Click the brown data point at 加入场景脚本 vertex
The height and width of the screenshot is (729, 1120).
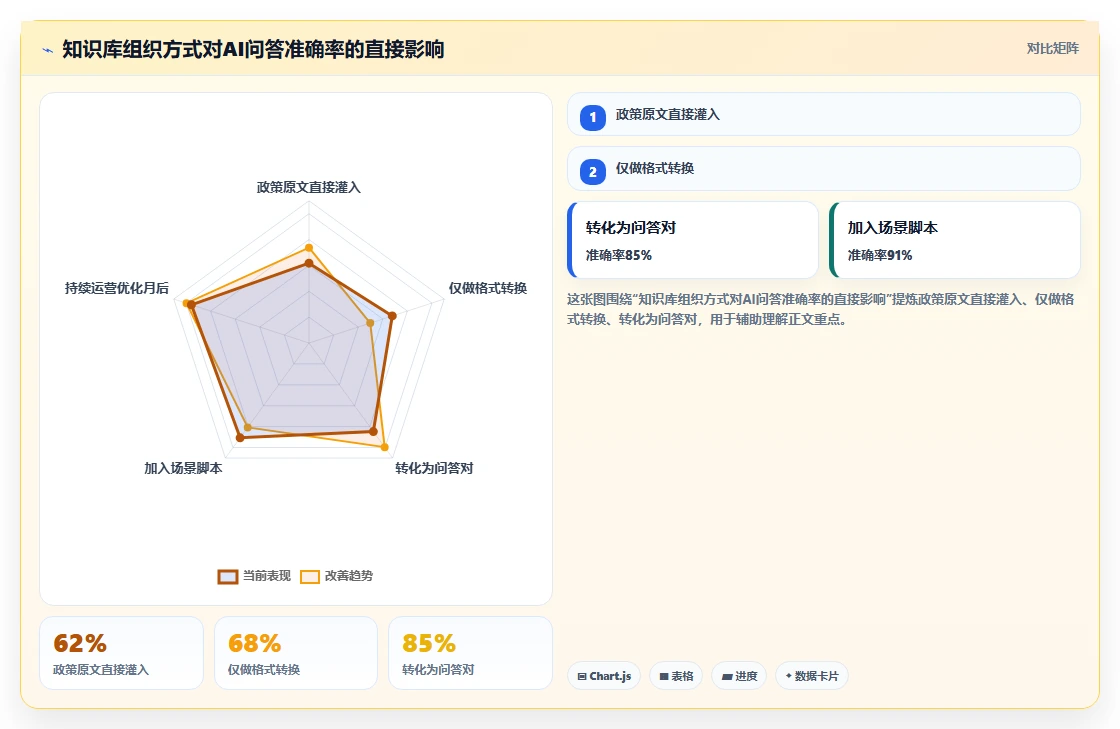pyautogui.click(x=240, y=438)
